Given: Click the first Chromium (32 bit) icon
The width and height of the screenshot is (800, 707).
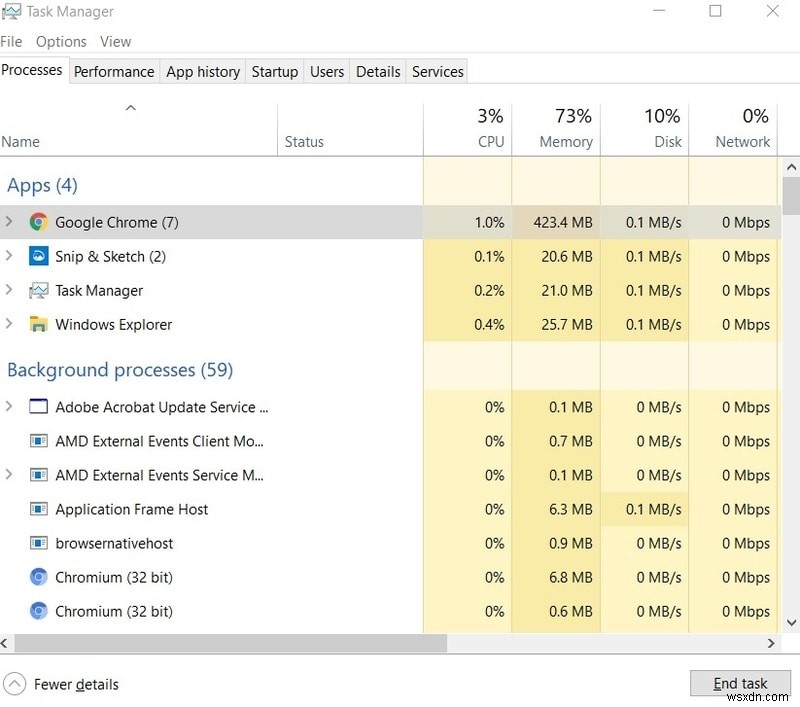Looking at the screenshot, I should [x=38, y=577].
